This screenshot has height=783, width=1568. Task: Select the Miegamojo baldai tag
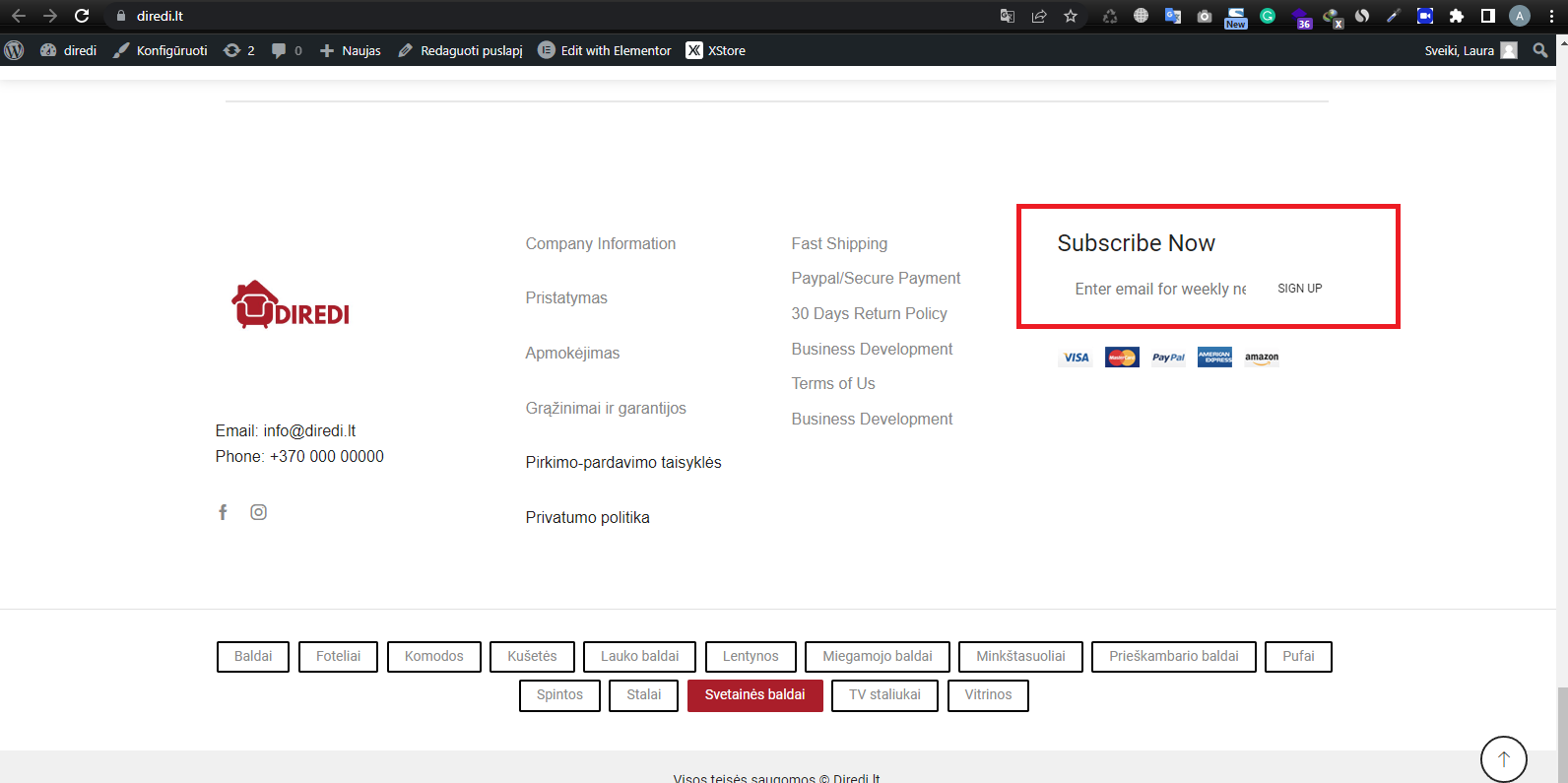[878, 656]
